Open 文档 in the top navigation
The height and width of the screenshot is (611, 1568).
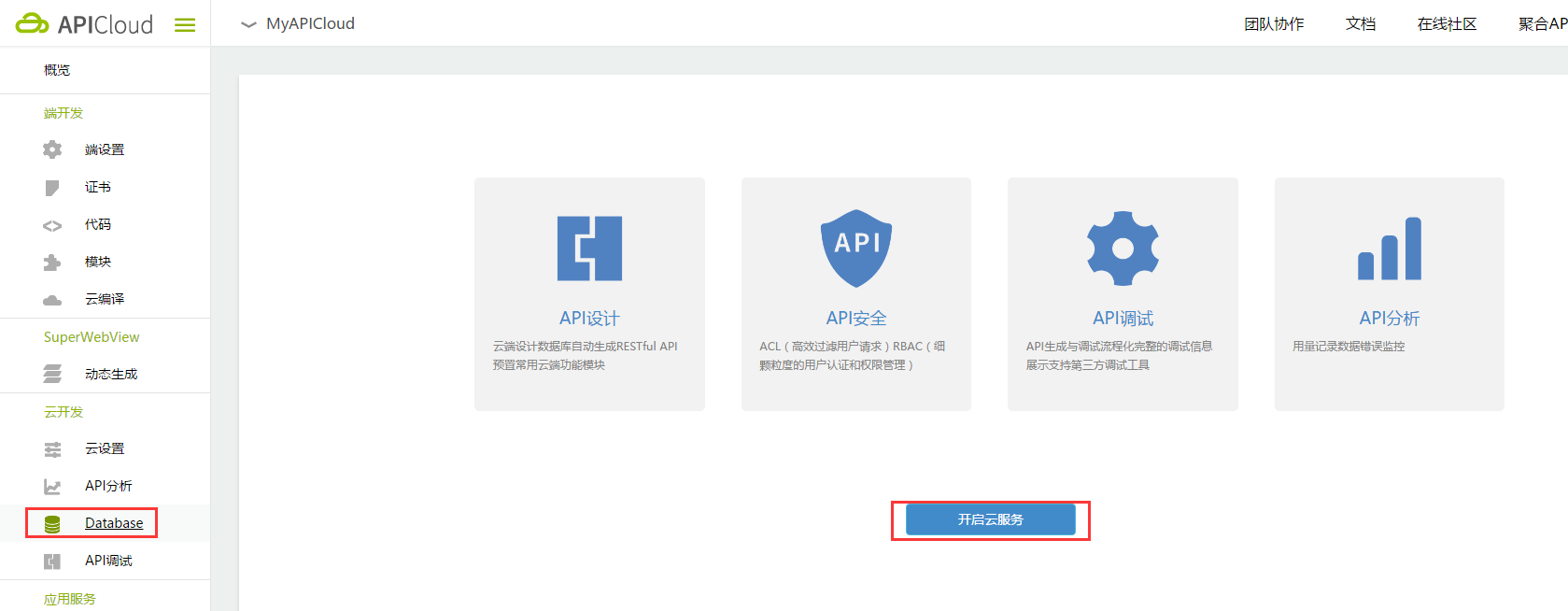(x=1361, y=24)
